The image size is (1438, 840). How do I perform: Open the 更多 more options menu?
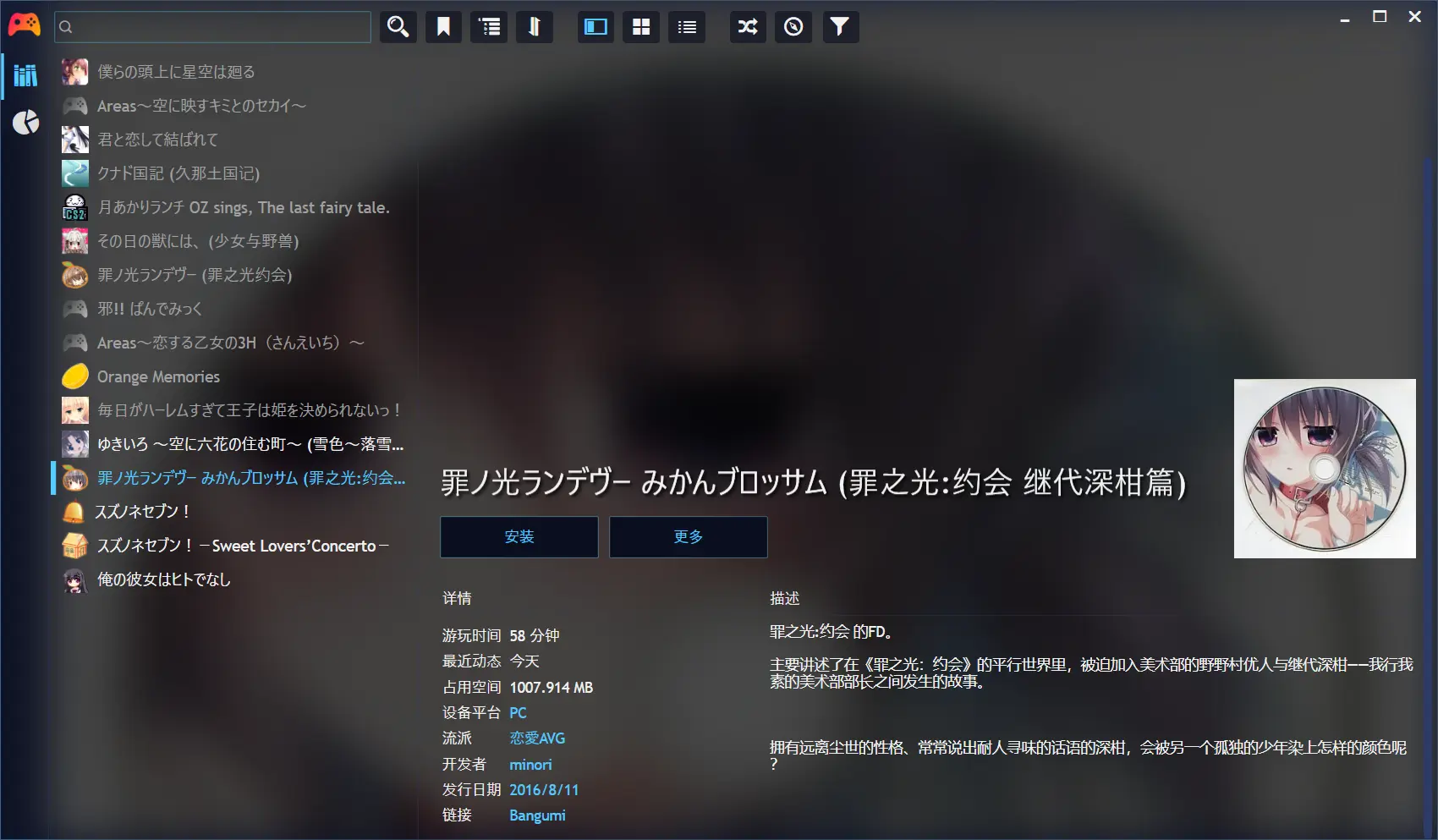(x=688, y=537)
